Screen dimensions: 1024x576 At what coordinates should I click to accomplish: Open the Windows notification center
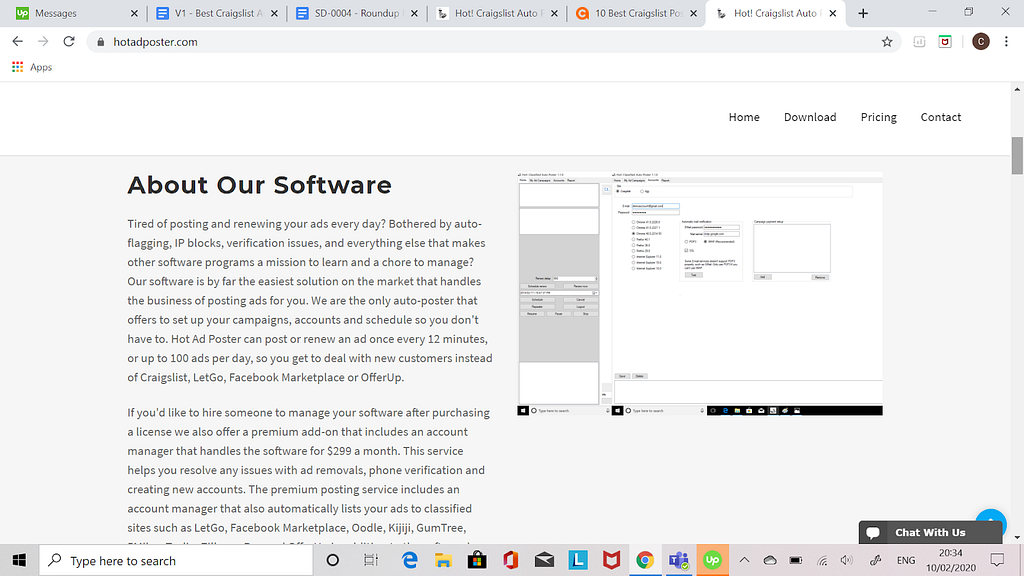[x=997, y=560]
